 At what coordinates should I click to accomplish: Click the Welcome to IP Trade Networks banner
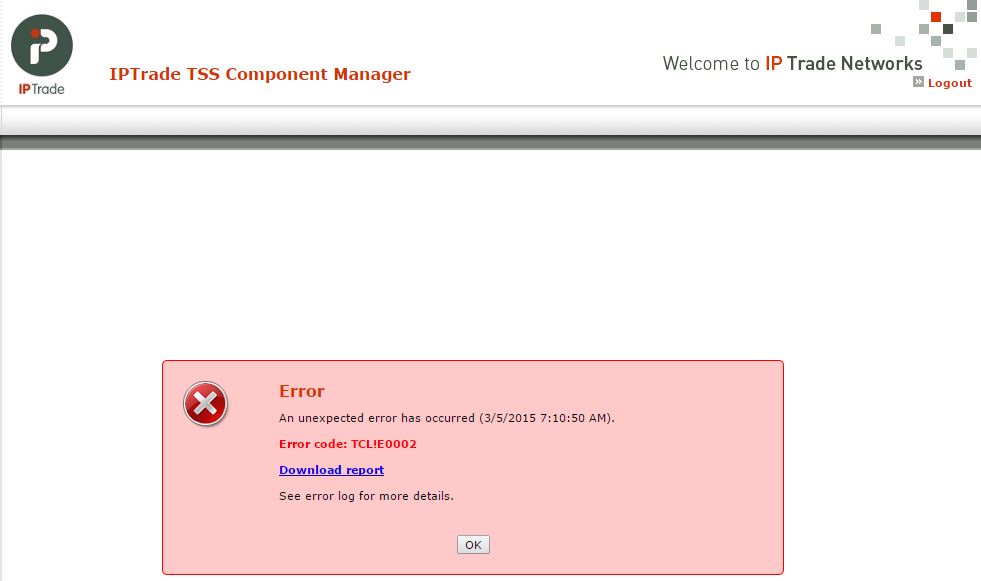click(x=792, y=63)
